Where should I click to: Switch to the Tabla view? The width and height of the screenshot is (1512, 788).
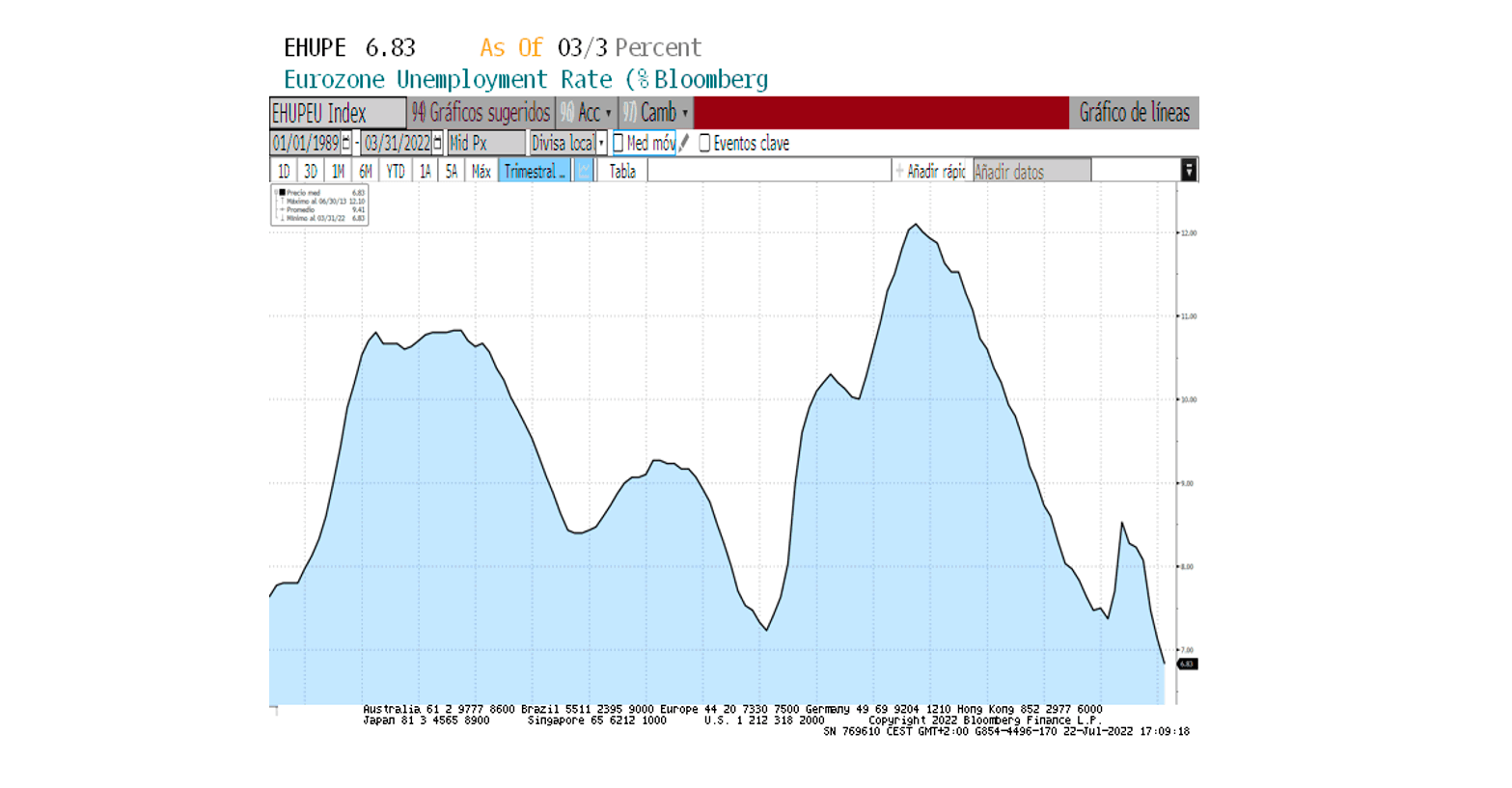pos(622,171)
